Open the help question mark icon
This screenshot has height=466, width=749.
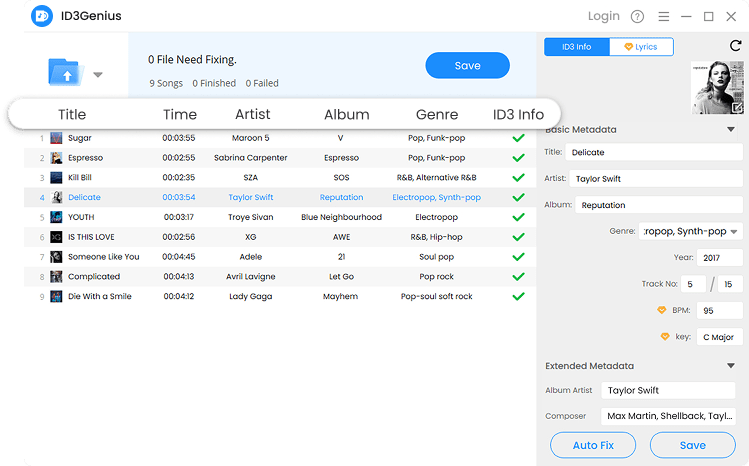coord(637,17)
